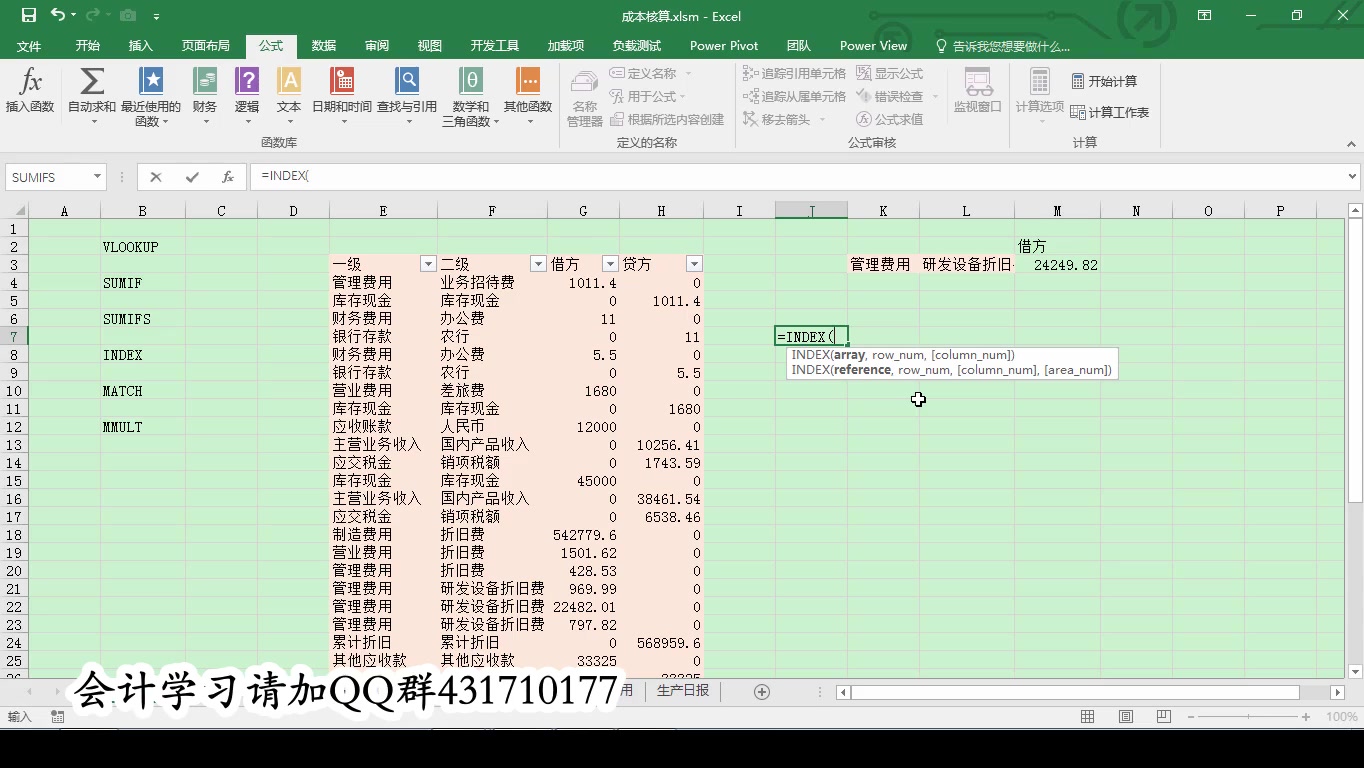This screenshot has width=1364, height=768.
Task: Confirm formula entry with the checkmark
Action: (x=192, y=177)
